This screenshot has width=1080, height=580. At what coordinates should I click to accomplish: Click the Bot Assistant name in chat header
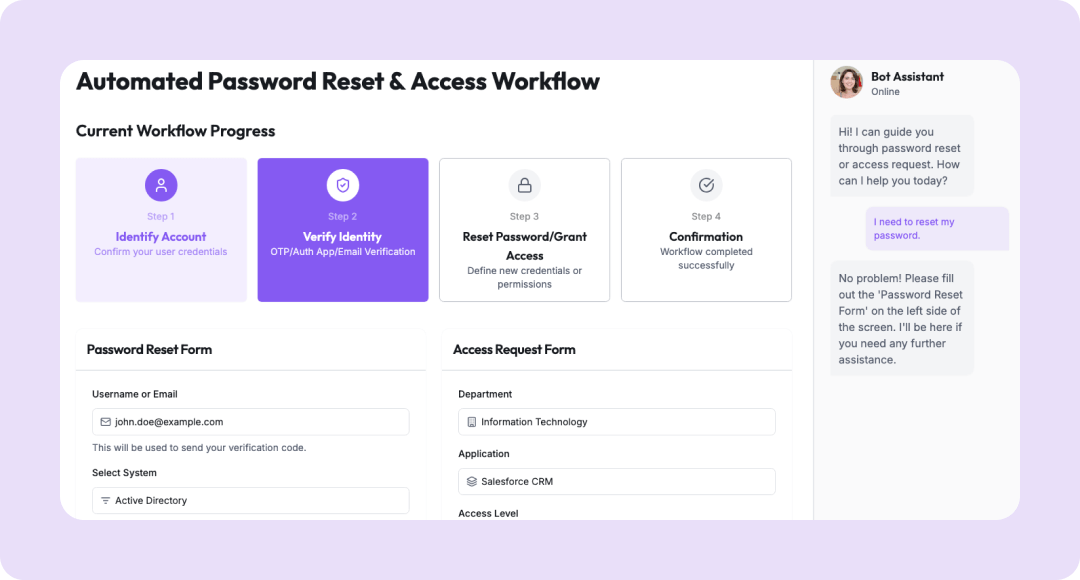click(907, 76)
